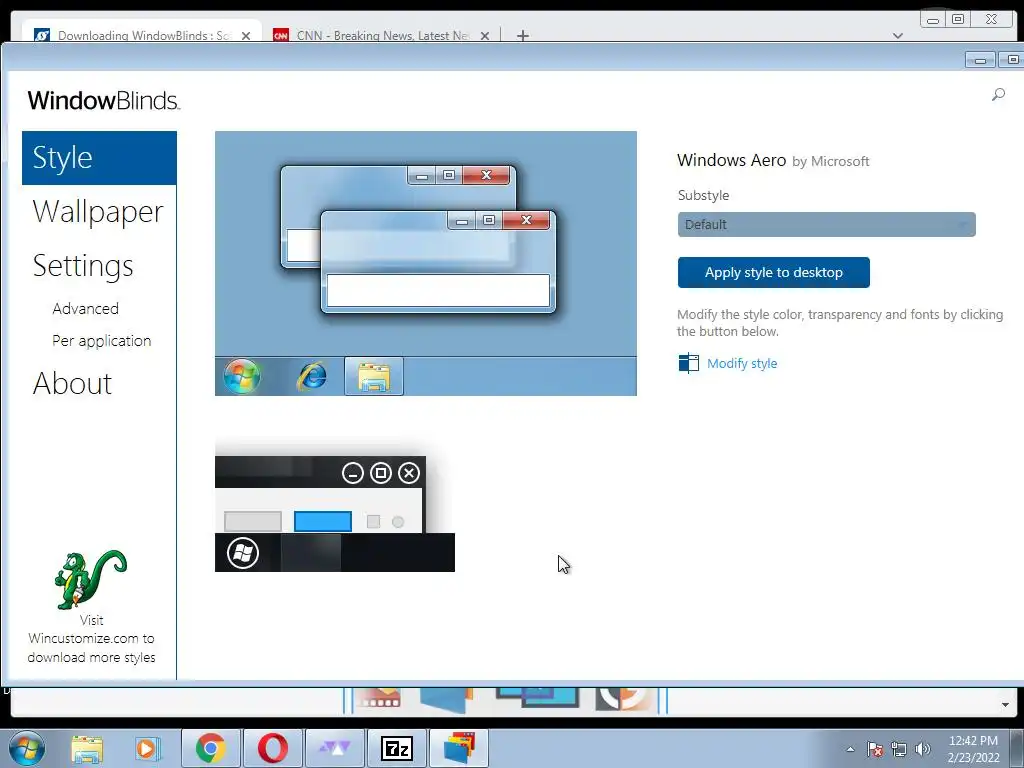Click the Wincustomize green gecko mascot
The height and width of the screenshot is (768, 1024).
coord(91,579)
